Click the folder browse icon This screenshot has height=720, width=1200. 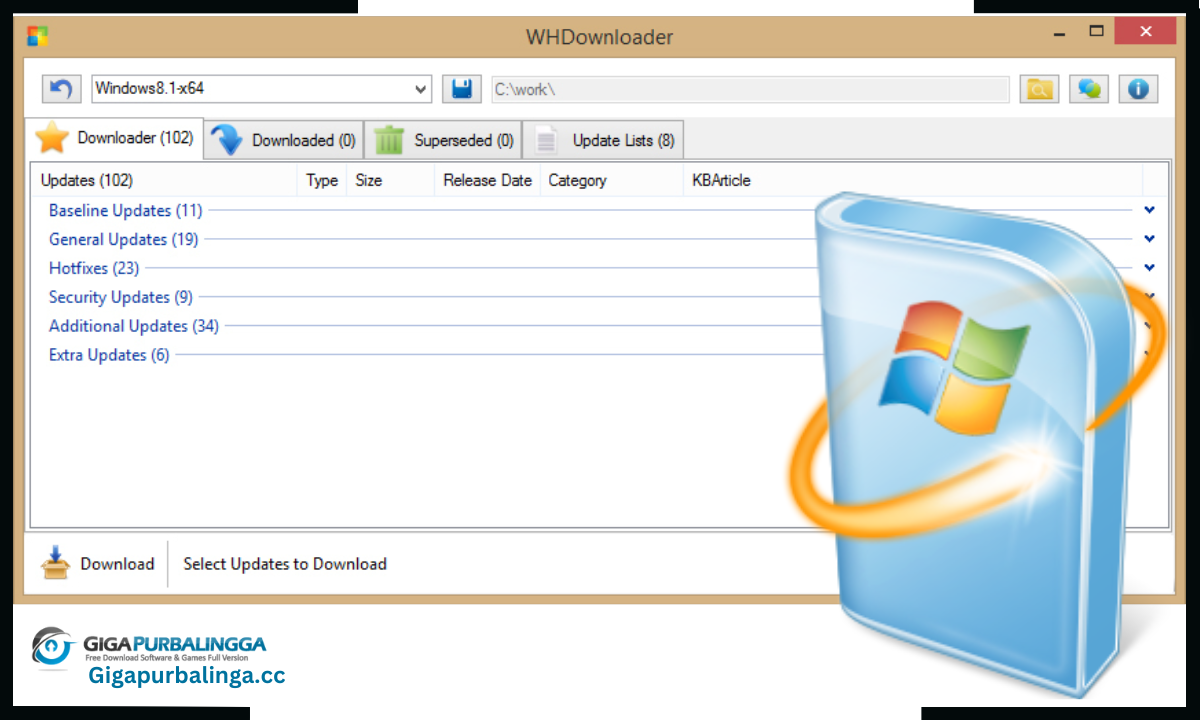click(x=1039, y=88)
